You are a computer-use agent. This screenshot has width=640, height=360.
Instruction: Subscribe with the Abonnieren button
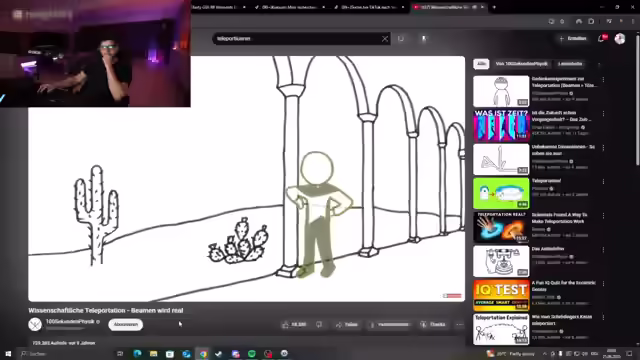coord(126,324)
